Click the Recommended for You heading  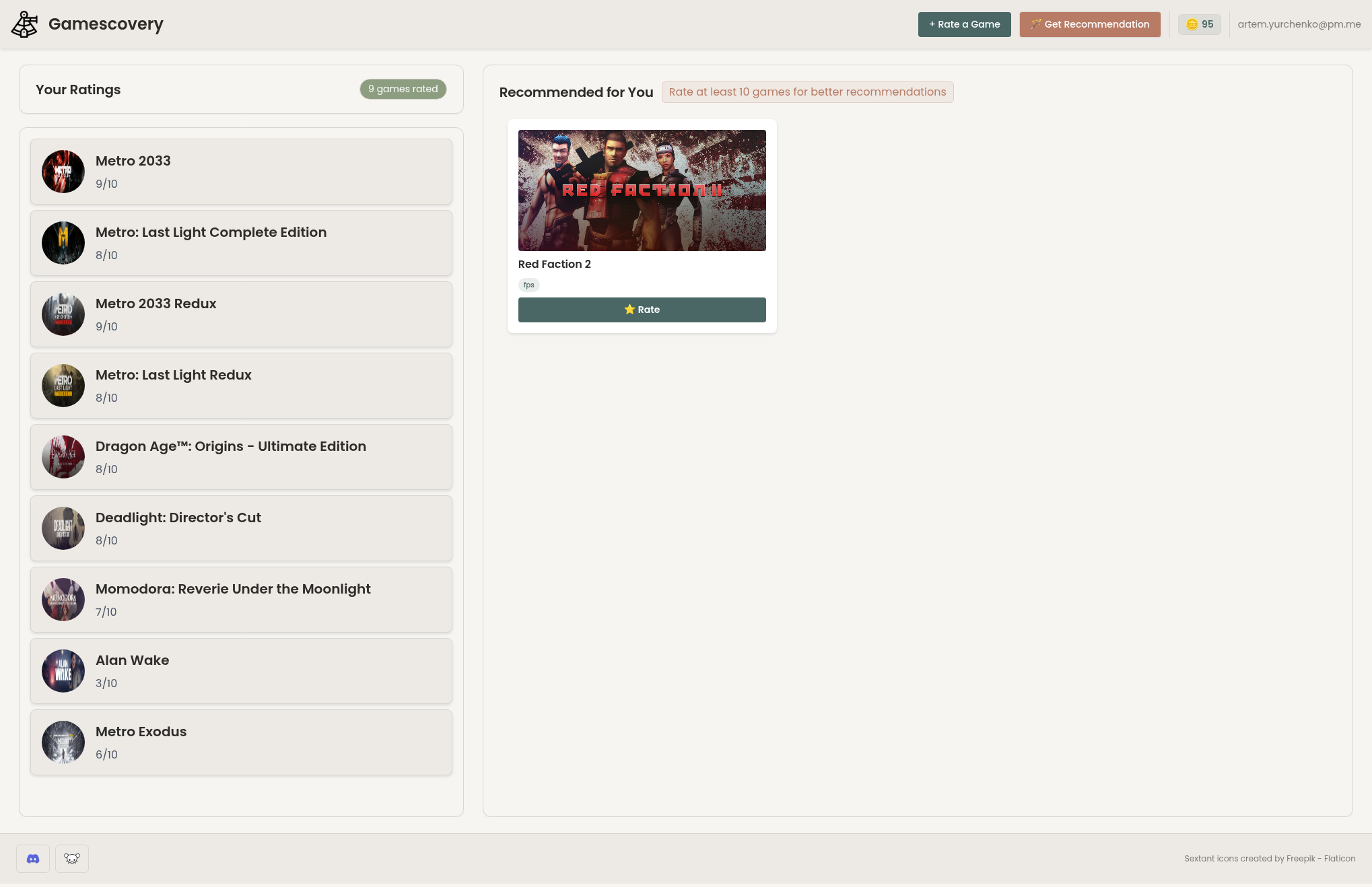pyautogui.click(x=576, y=92)
